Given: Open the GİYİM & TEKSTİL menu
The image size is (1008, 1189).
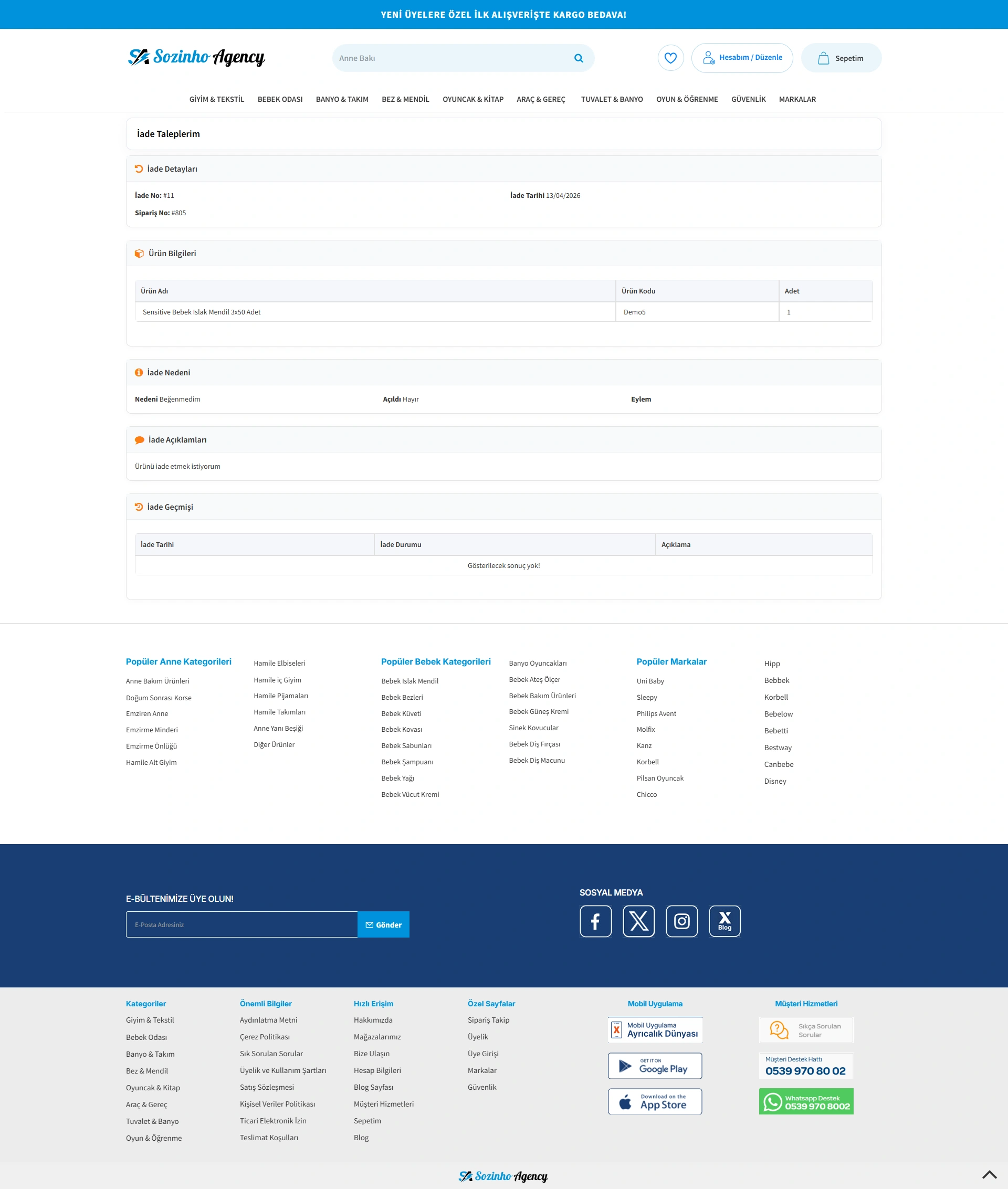Looking at the screenshot, I should pos(217,99).
